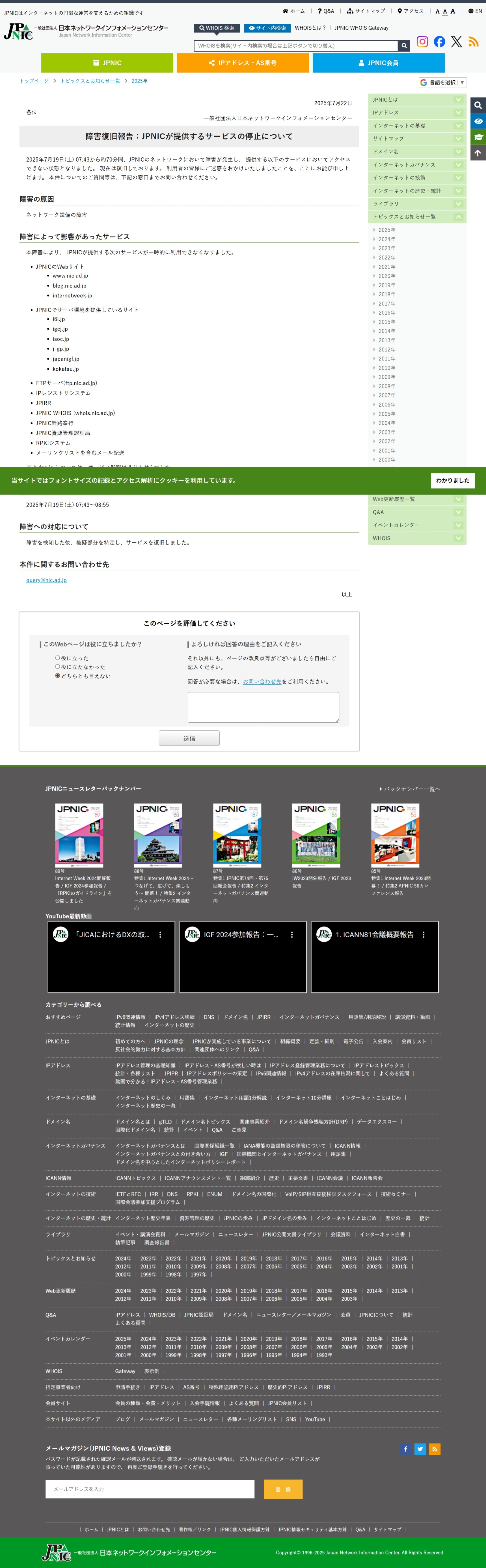Viewport: 486px width, 1568px height.
Task: Select the 役に立たなかった radio button
Action: [58, 667]
